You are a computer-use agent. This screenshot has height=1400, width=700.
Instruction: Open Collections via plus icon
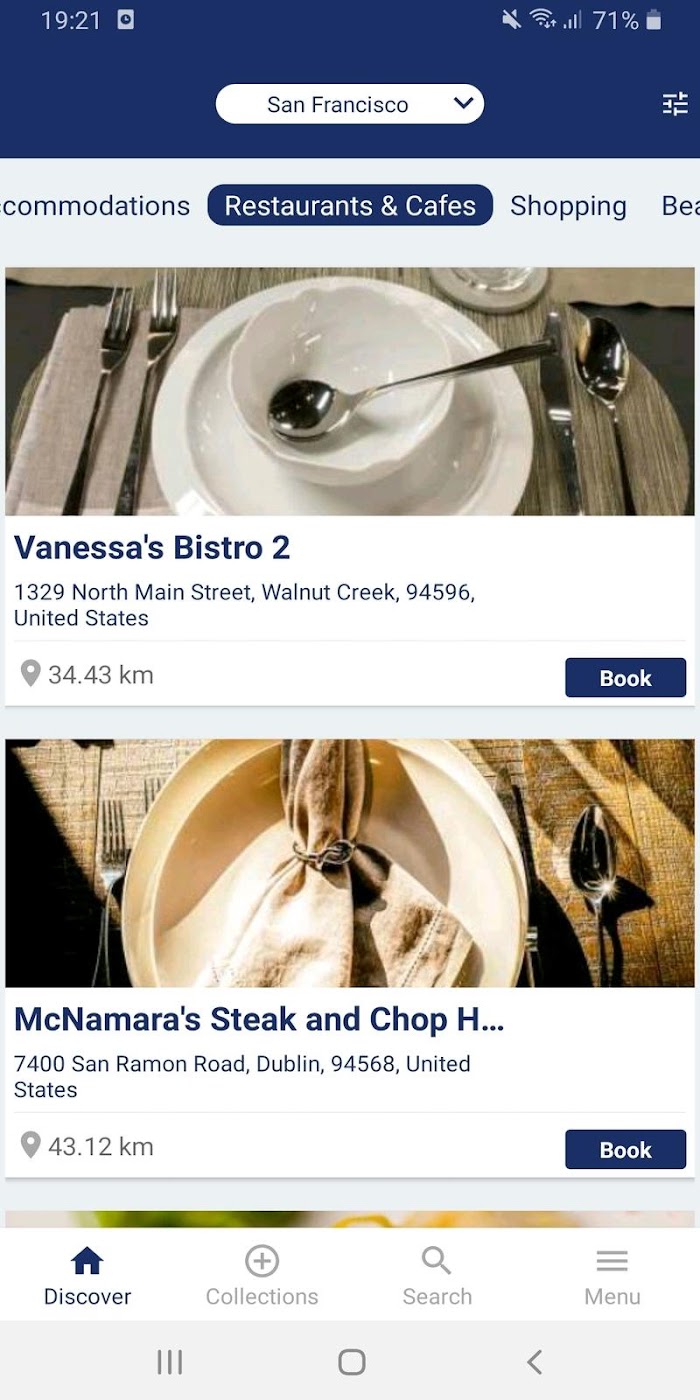point(262,1261)
